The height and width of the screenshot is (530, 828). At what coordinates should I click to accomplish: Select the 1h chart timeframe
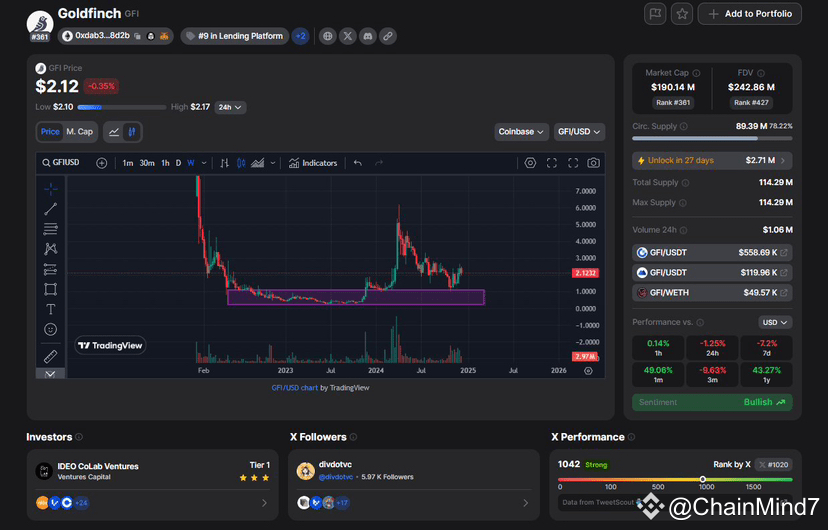(165, 163)
